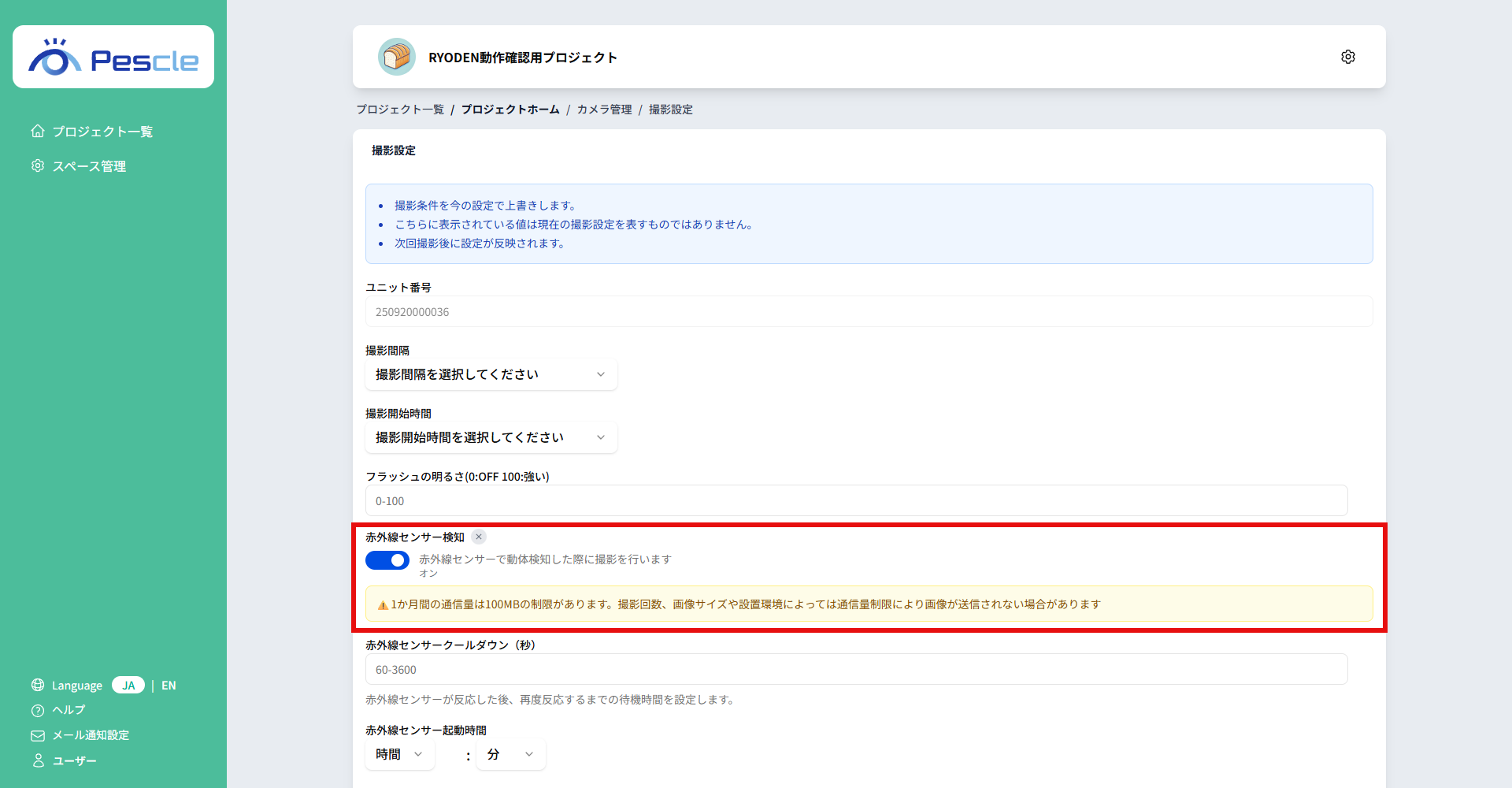
Task: Open メール通知設定
Action: click(91, 735)
